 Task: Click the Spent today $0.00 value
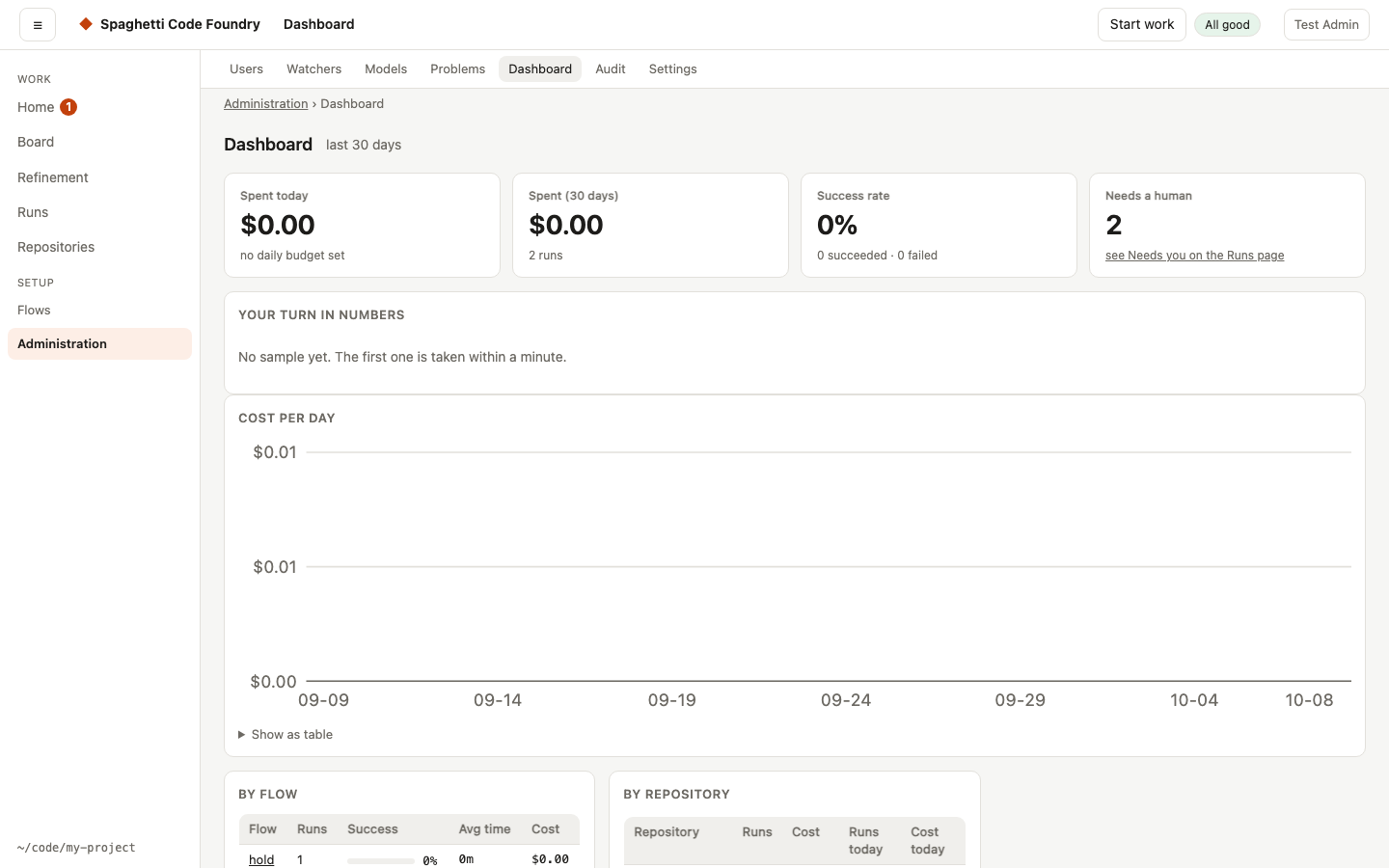278,225
